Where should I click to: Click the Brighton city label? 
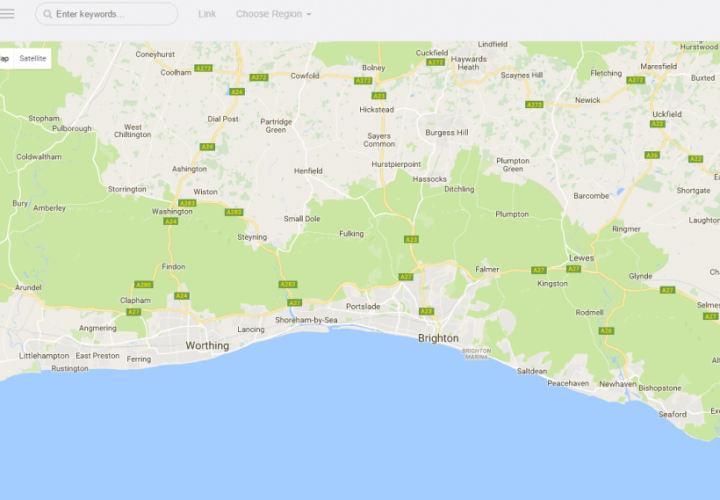(x=438, y=338)
